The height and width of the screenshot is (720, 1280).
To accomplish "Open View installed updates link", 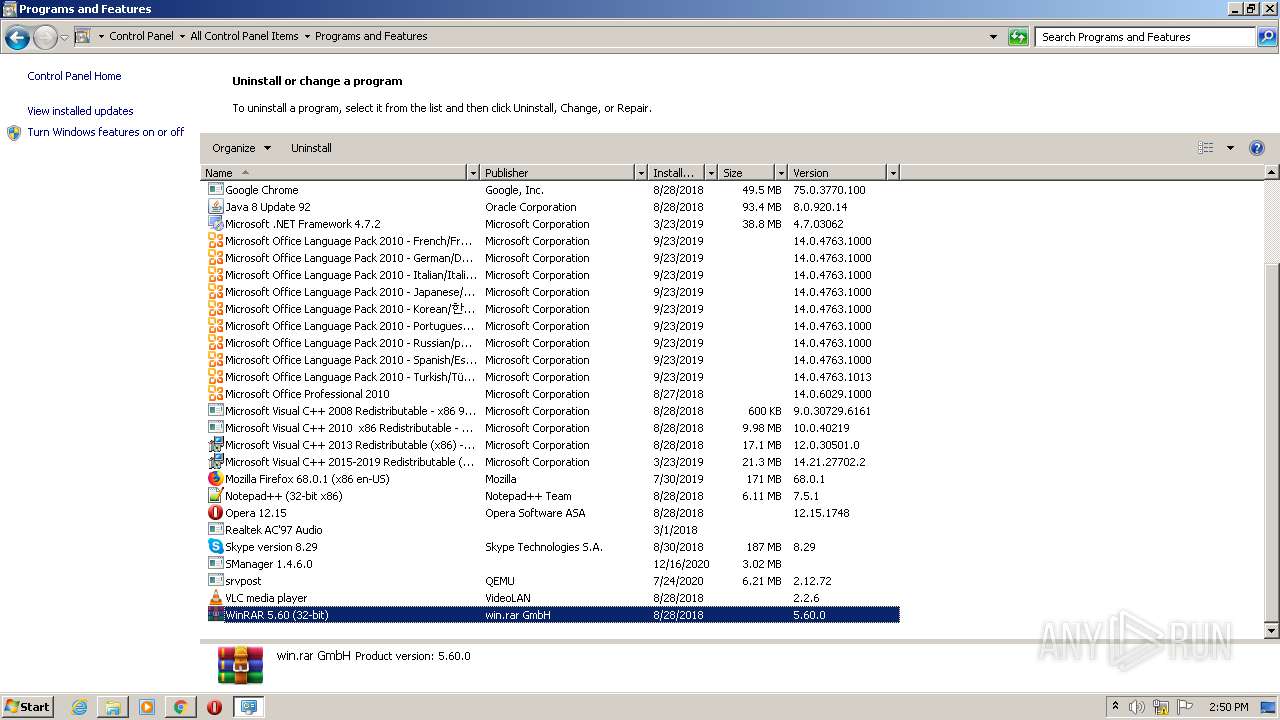I will (x=80, y=111).
